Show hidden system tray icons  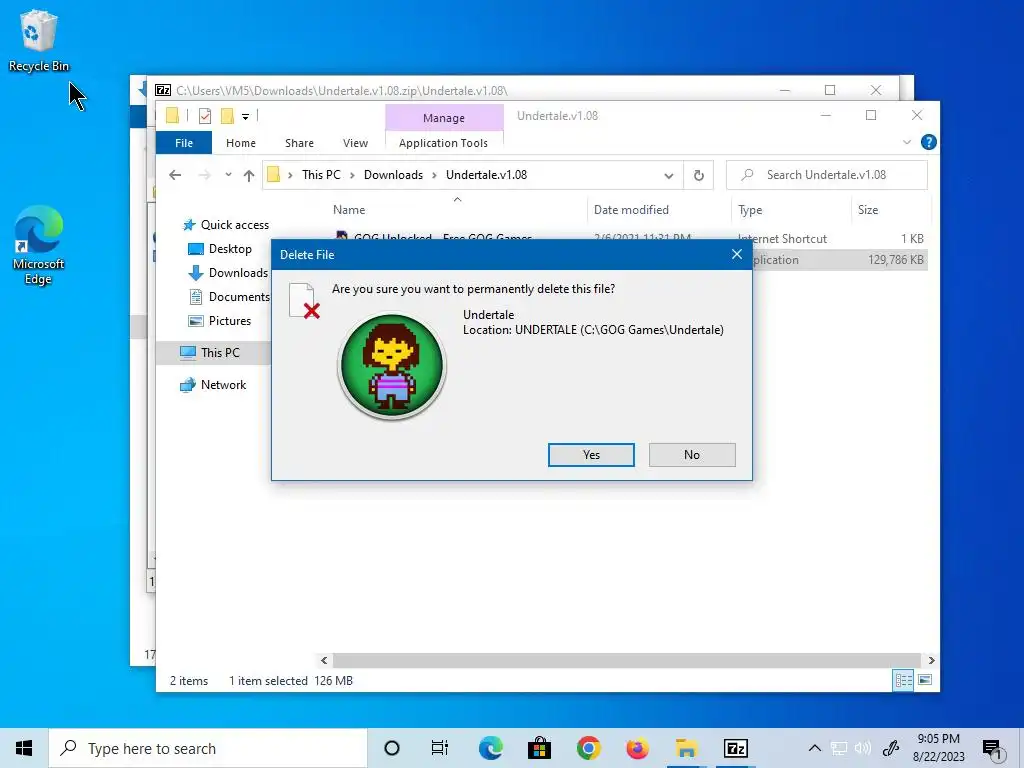[814, 748]
